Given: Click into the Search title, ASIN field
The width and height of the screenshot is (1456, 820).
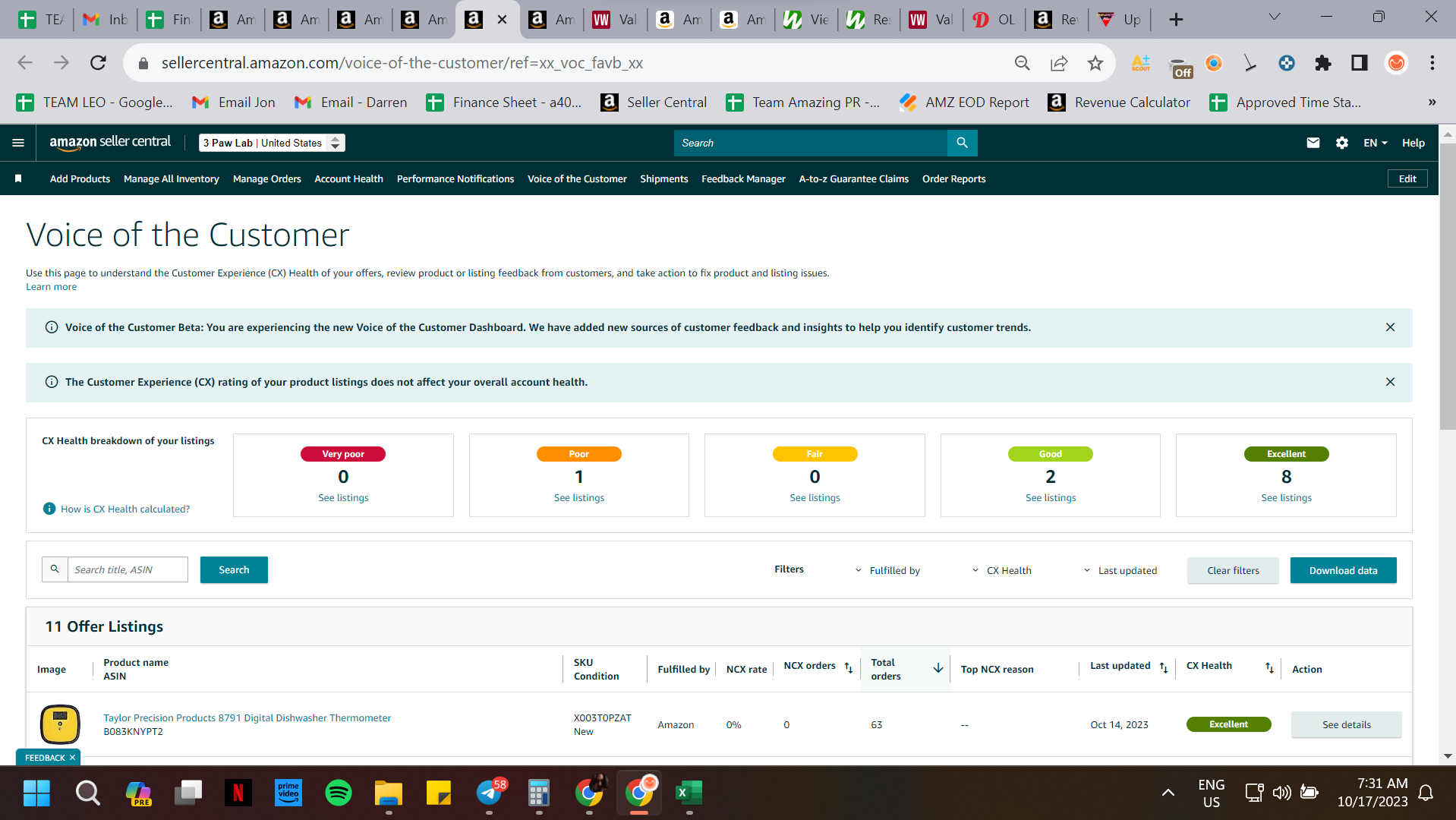Looking at the screenshot, I should [128, 569].
